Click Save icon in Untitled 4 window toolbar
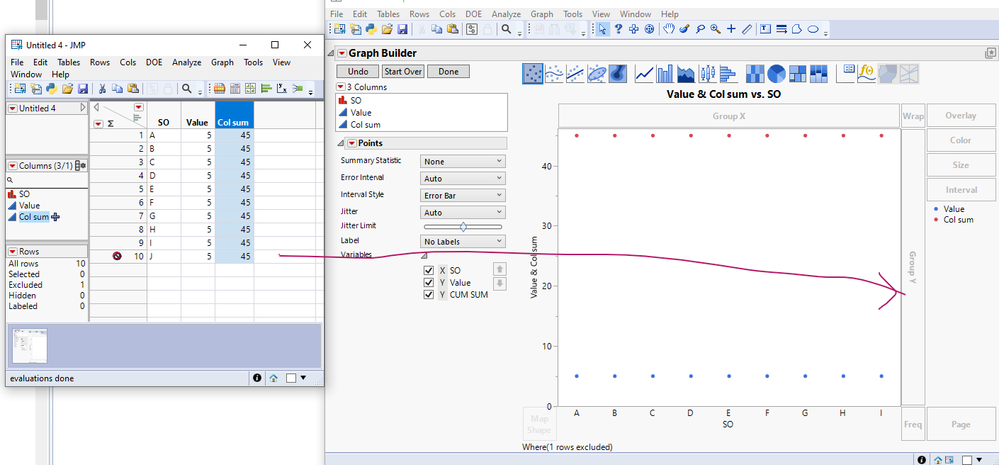This screenshot has height=465, width=999. tap(83, 89)
